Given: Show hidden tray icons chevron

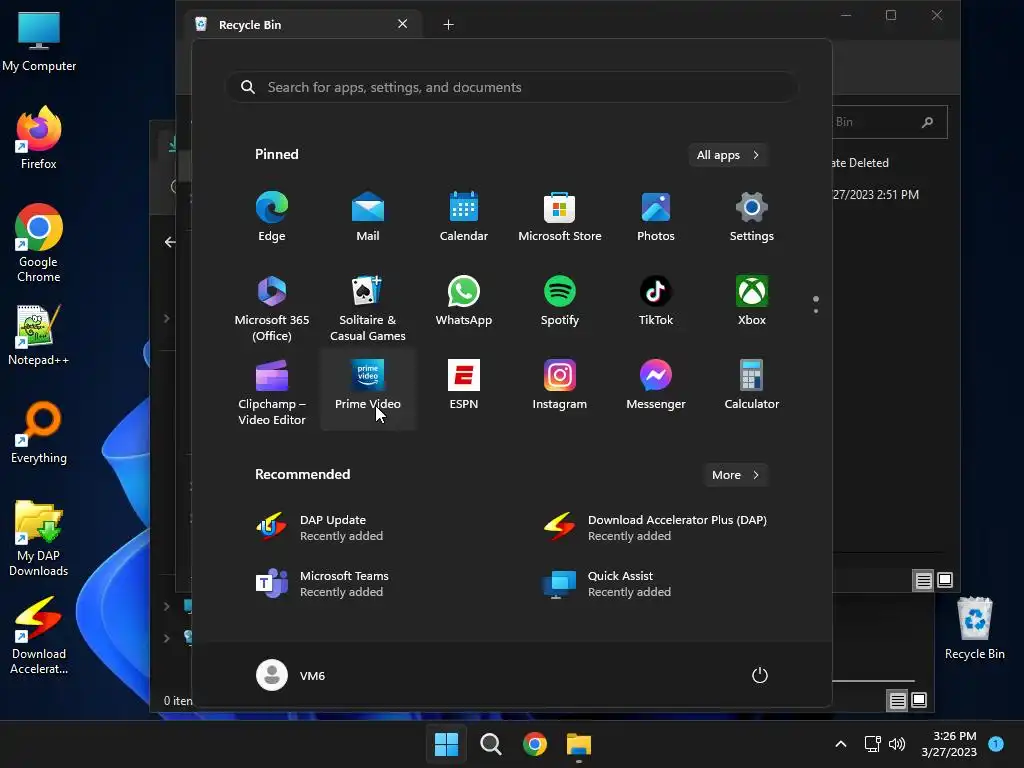Looking at the screenshot, I should click(841, 744).
